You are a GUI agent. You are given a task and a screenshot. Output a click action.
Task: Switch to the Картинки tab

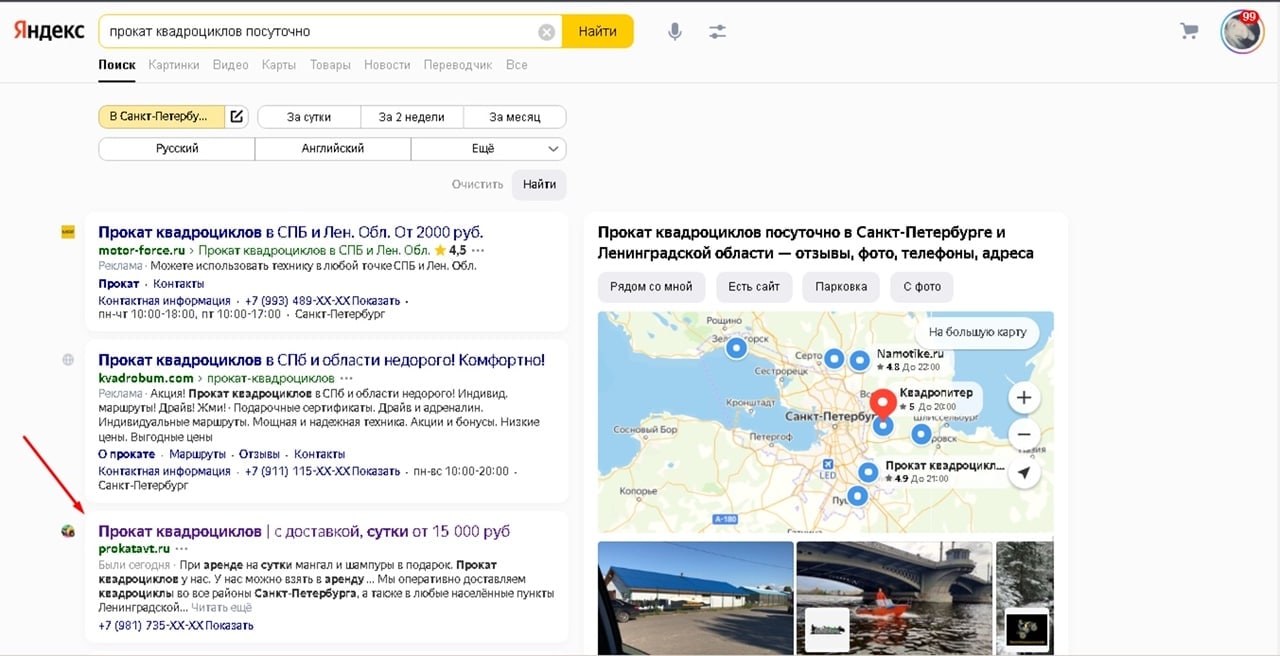(173, 65)
